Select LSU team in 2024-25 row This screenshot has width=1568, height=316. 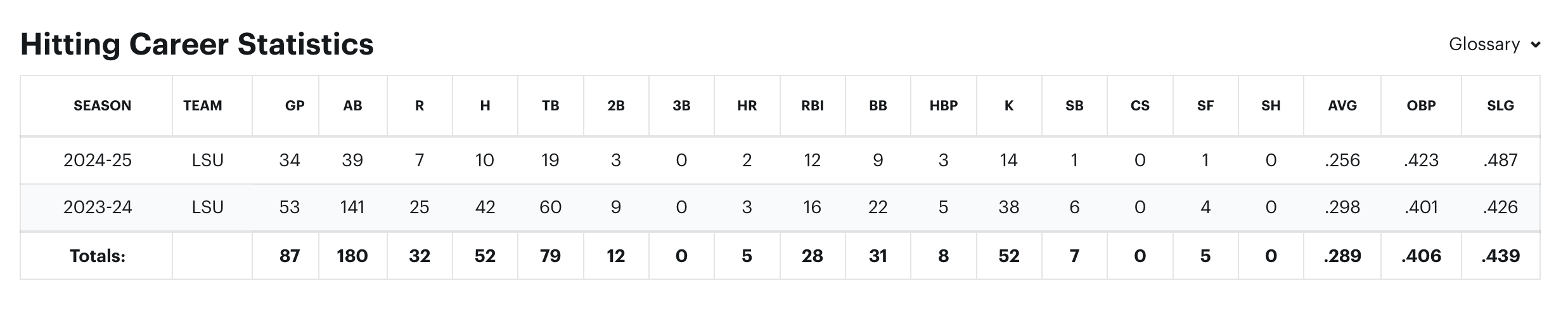pos(208,160)
